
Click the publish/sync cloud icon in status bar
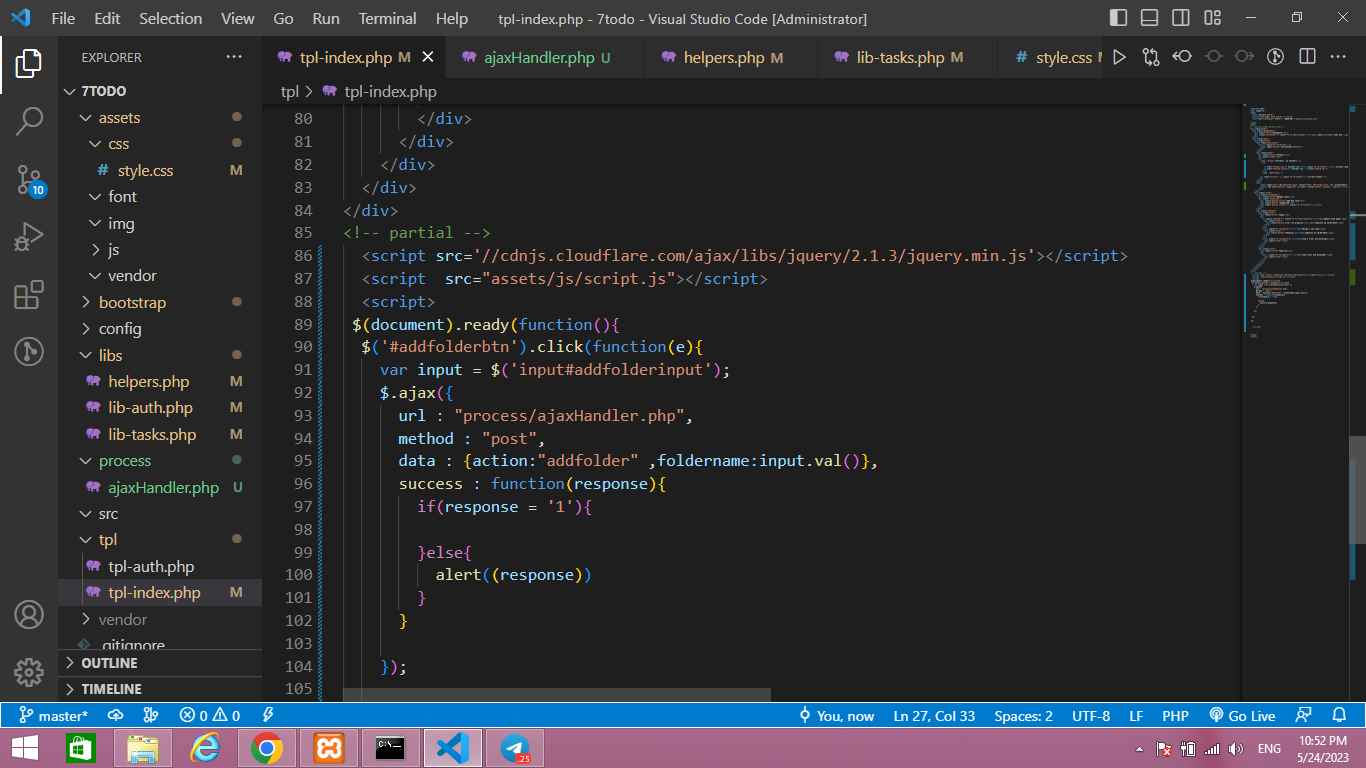(116, 716)
